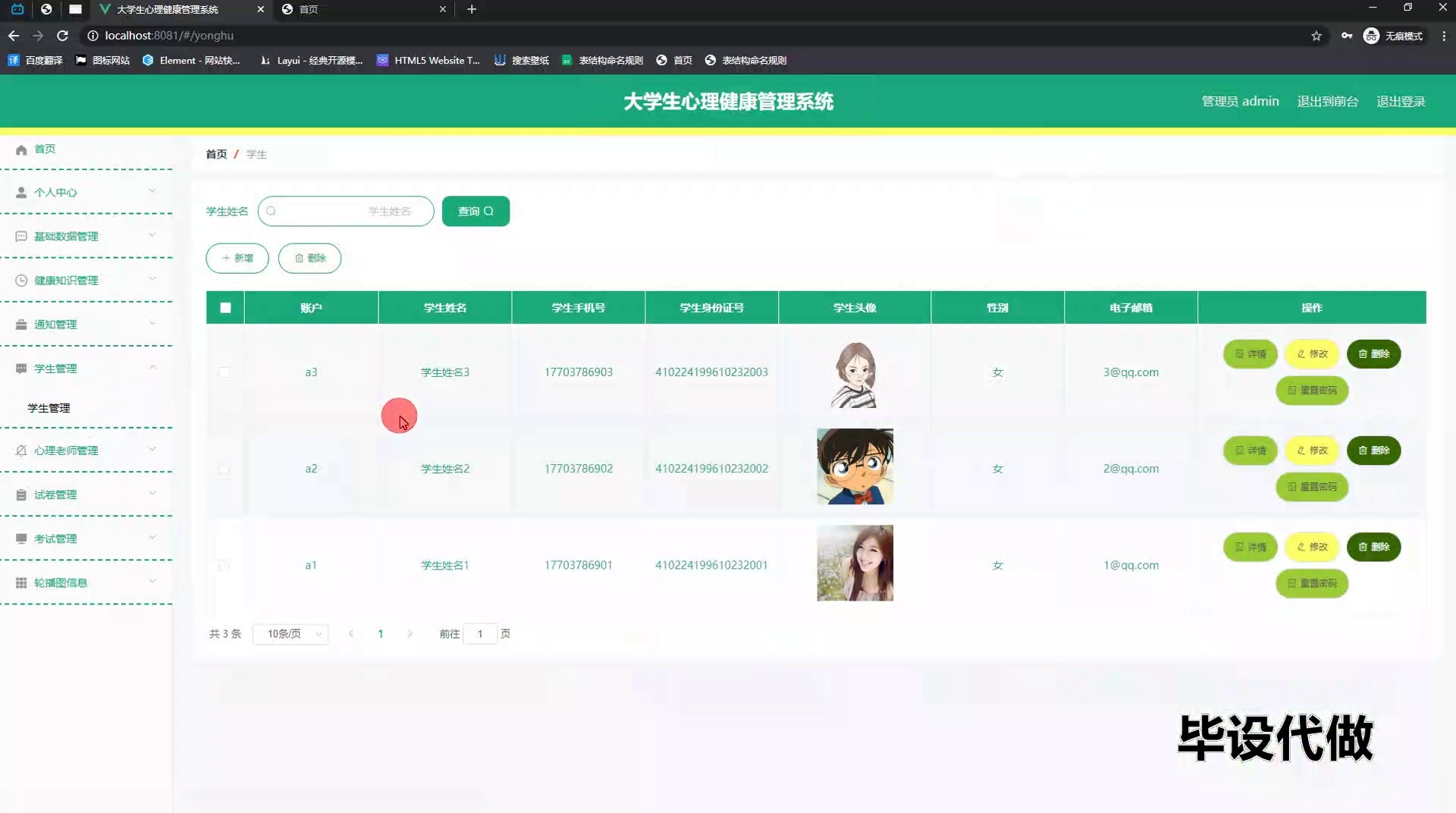Click 退出到前台 in the header
The width and height of the screenshot is (1456, 813).
(1327, 102)
